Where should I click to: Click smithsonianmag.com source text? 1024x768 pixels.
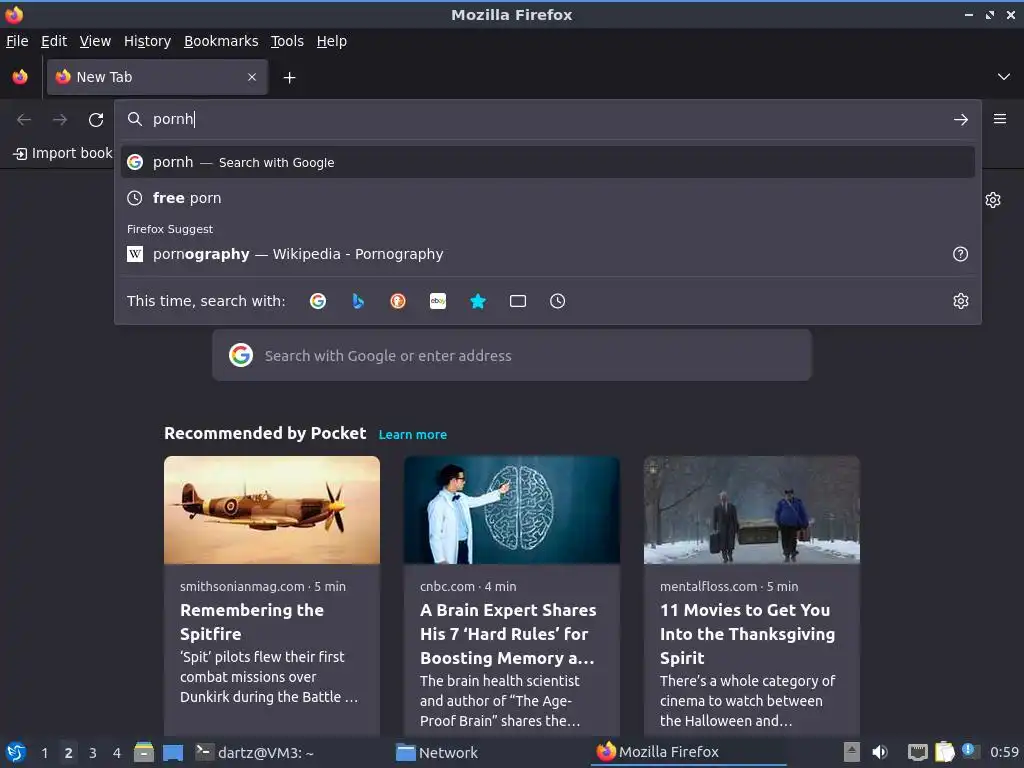point(242,586)
